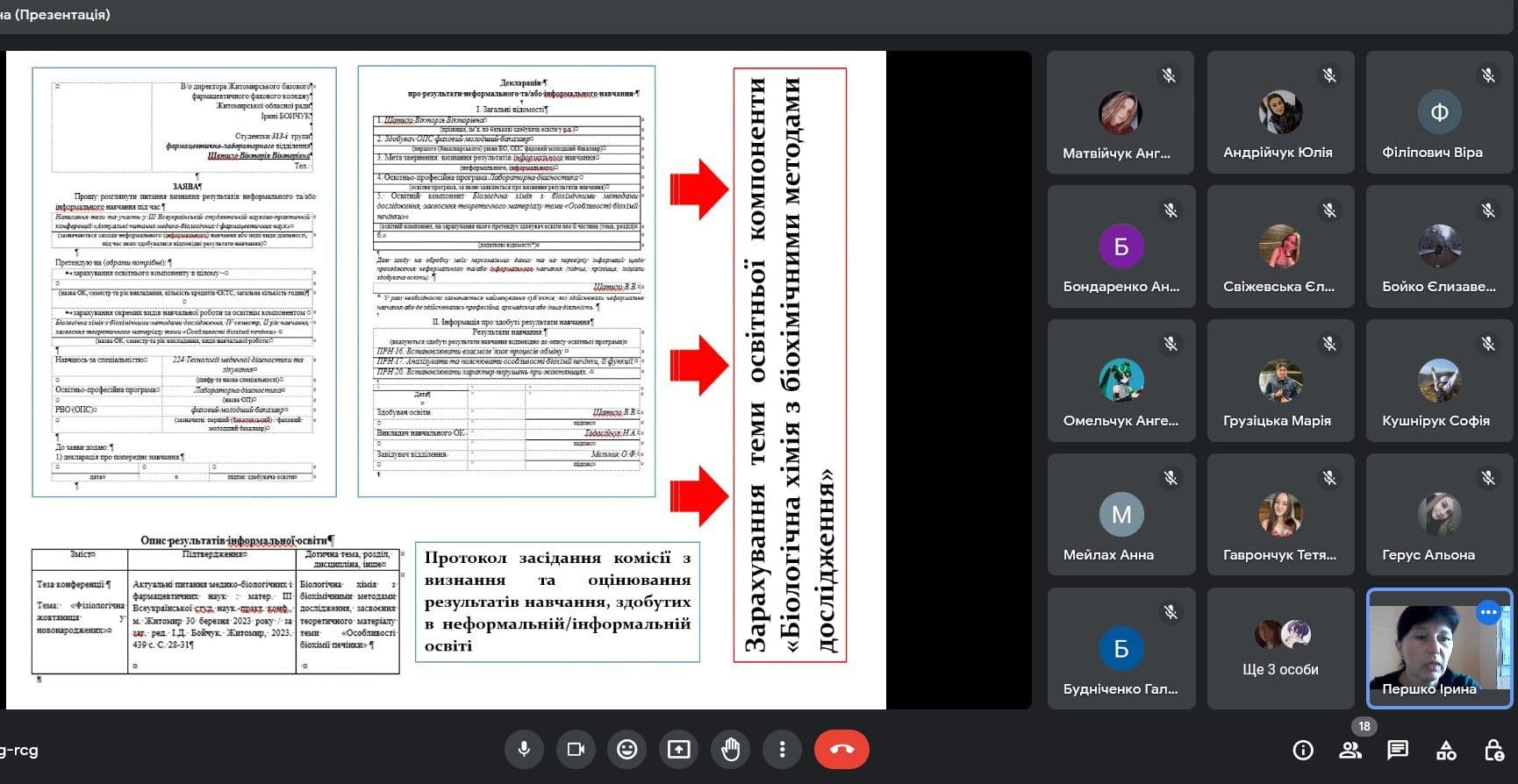
Task: Click muted mic icon on Бойко tile
Action: point(1488,210)
